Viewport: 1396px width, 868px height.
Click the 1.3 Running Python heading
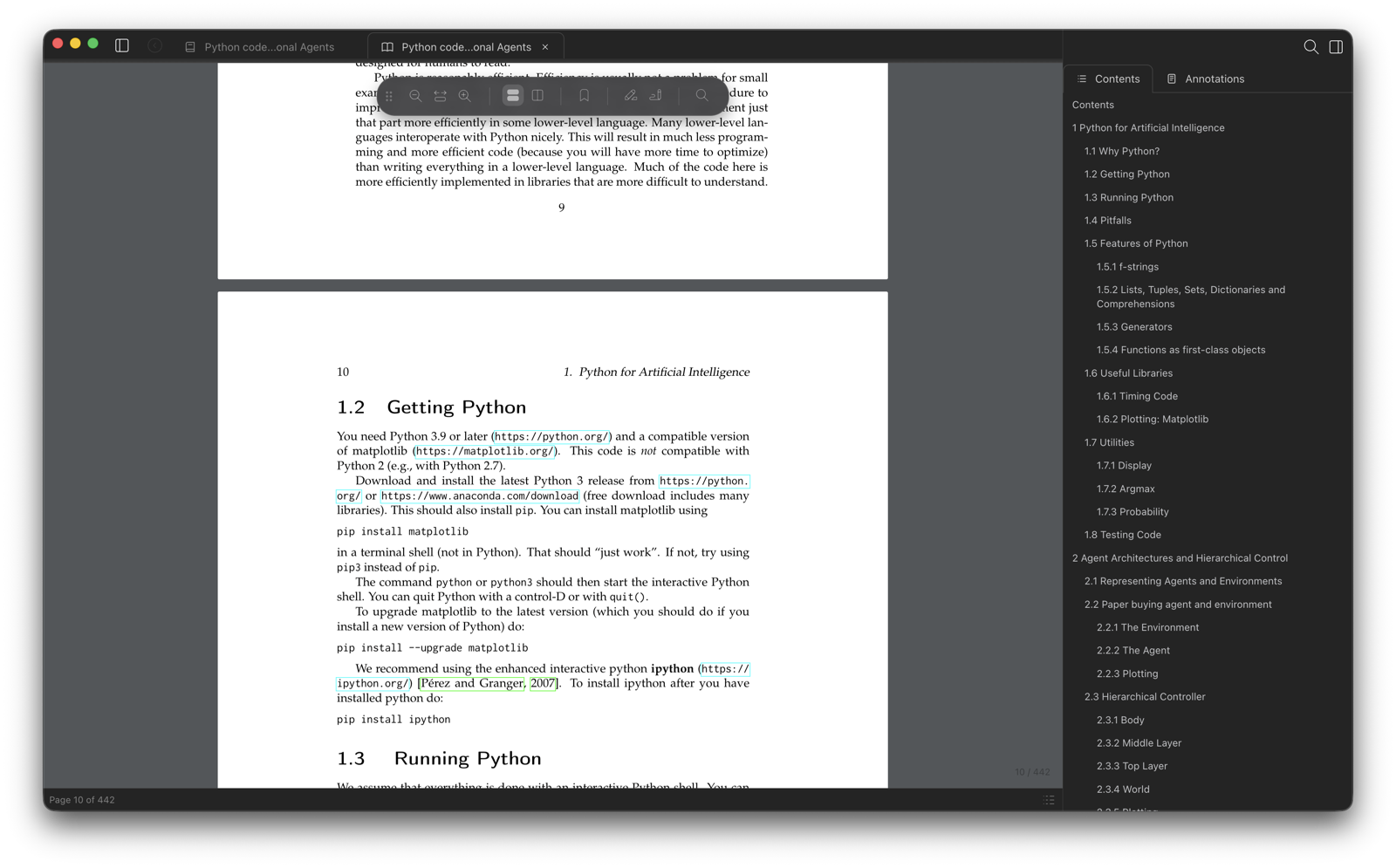point(439,758)
